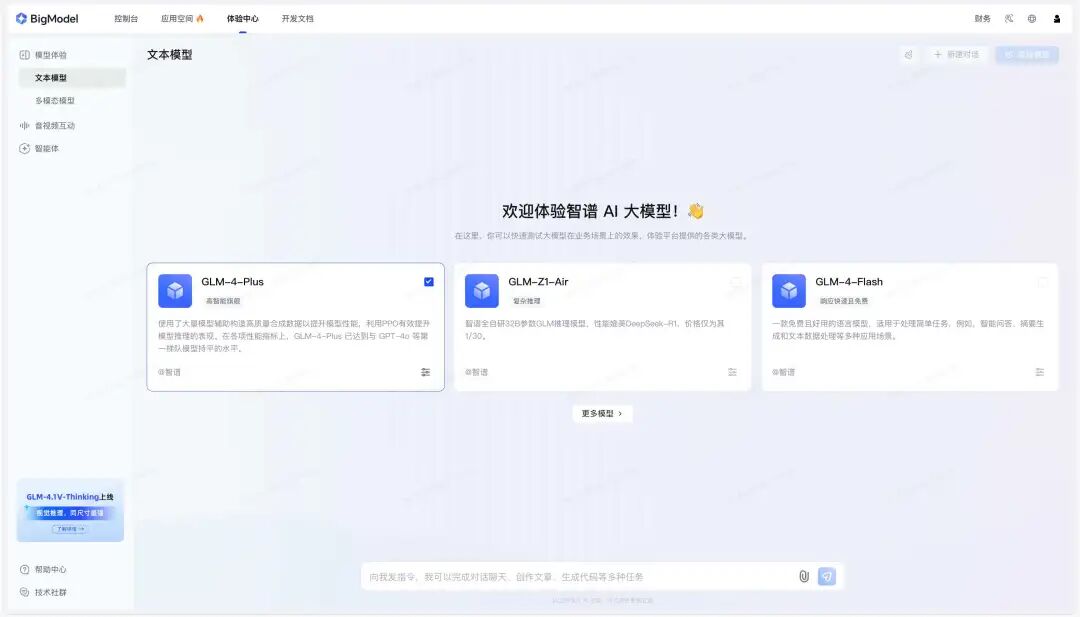This screenshot has width=1080, height=617.
Task: Click the language globe icon
Action: pos(1032,19)
